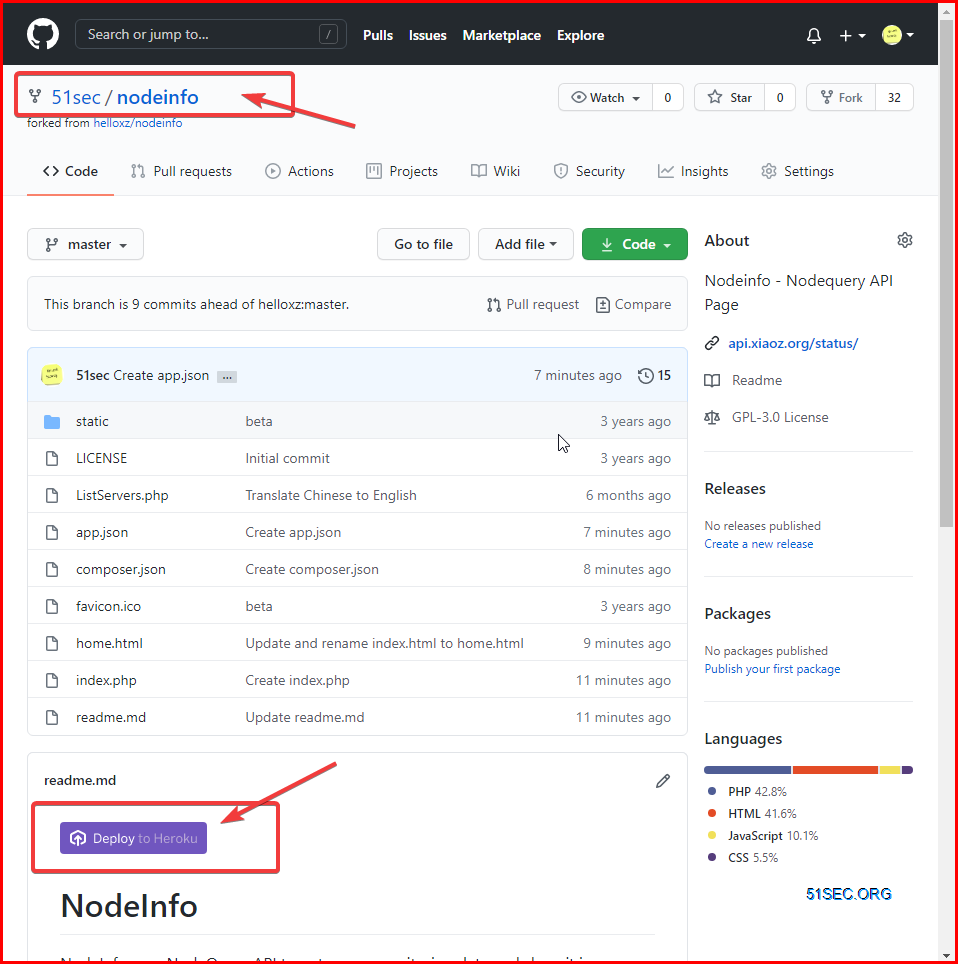The height and width of the screenshot is (964, 958).
Task: Click the static folder icon
Action: coord(52,422)
